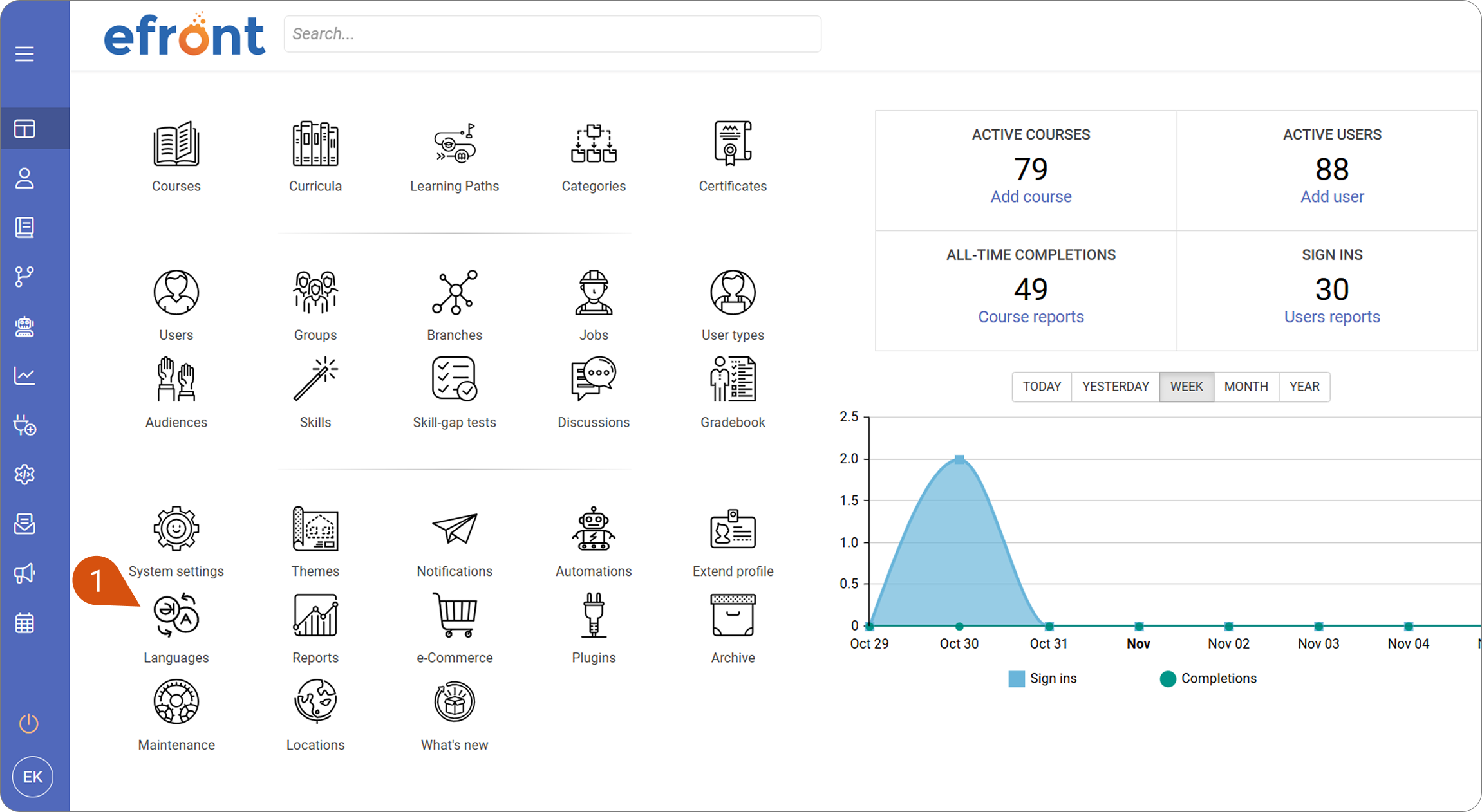Focus the Search field

tap(552, 33)
